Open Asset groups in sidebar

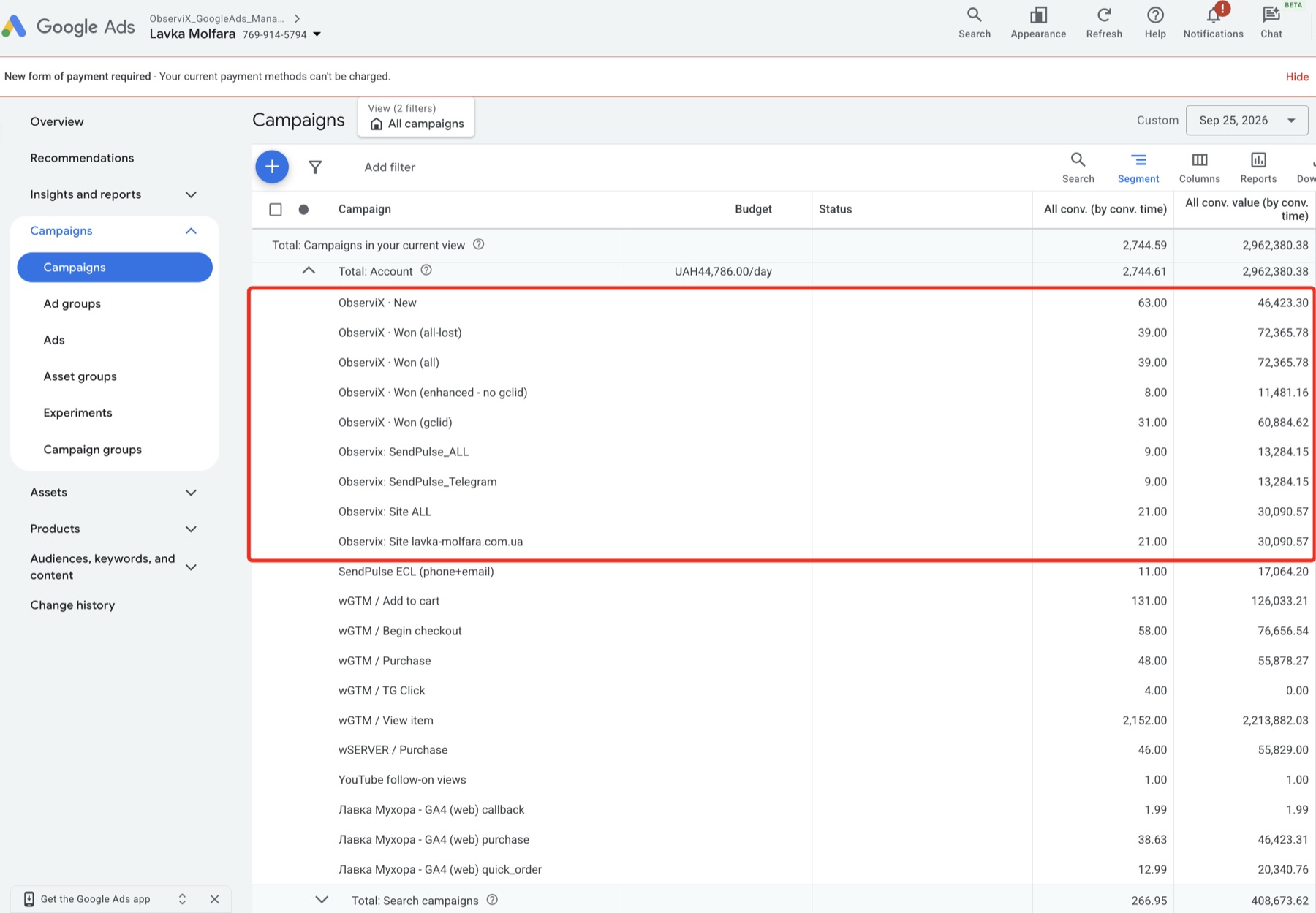80,376
